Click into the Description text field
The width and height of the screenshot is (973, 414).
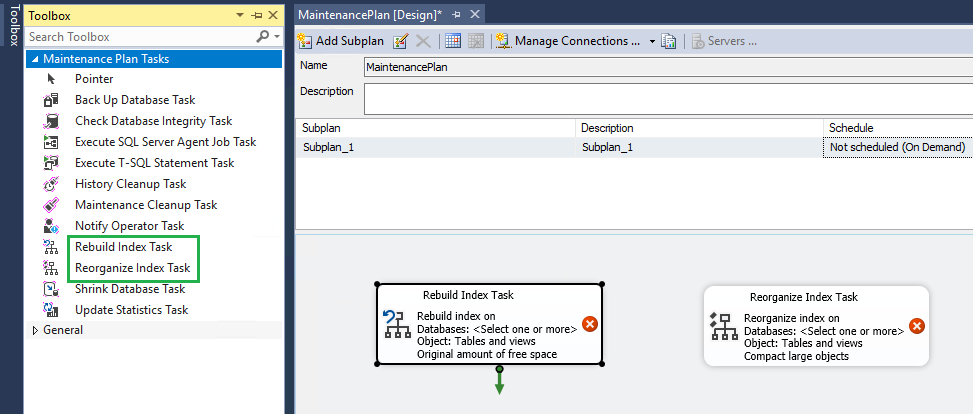[668, 98]
